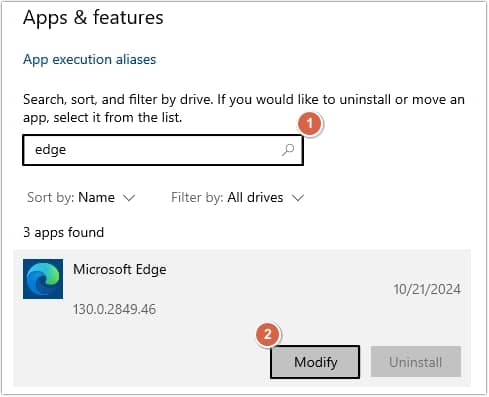Open the Sort by Name dropdown
This screenshot has height=397, width=489.
click(81, 198)
